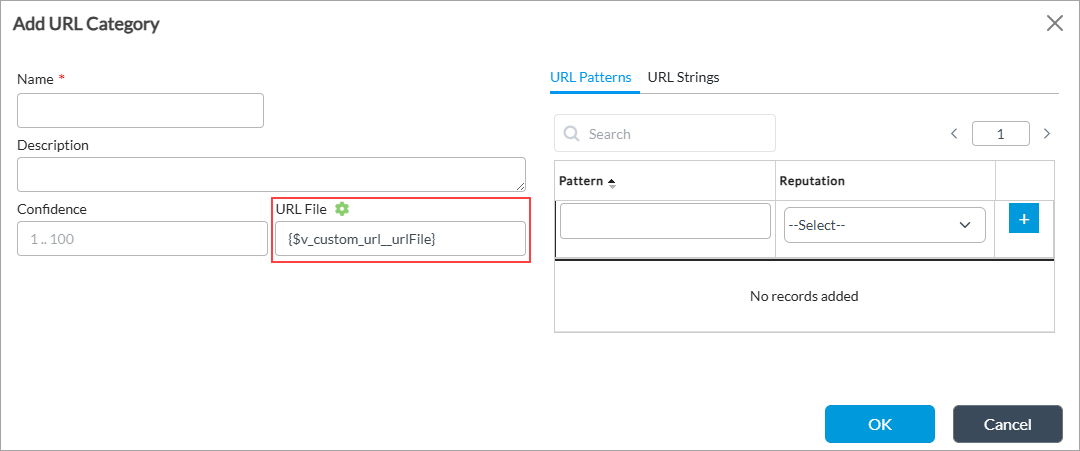
Task: Select the URL Patterns tab
Action: (x=591, y=77)
